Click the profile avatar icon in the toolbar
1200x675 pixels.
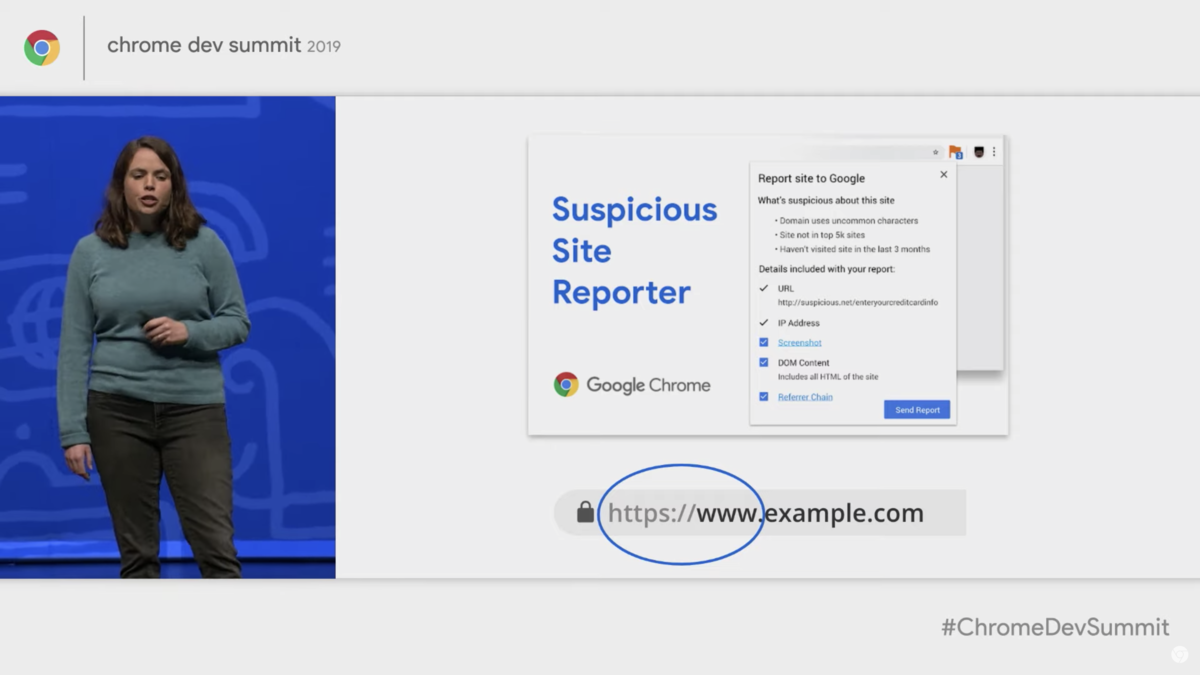coord(979,152)
